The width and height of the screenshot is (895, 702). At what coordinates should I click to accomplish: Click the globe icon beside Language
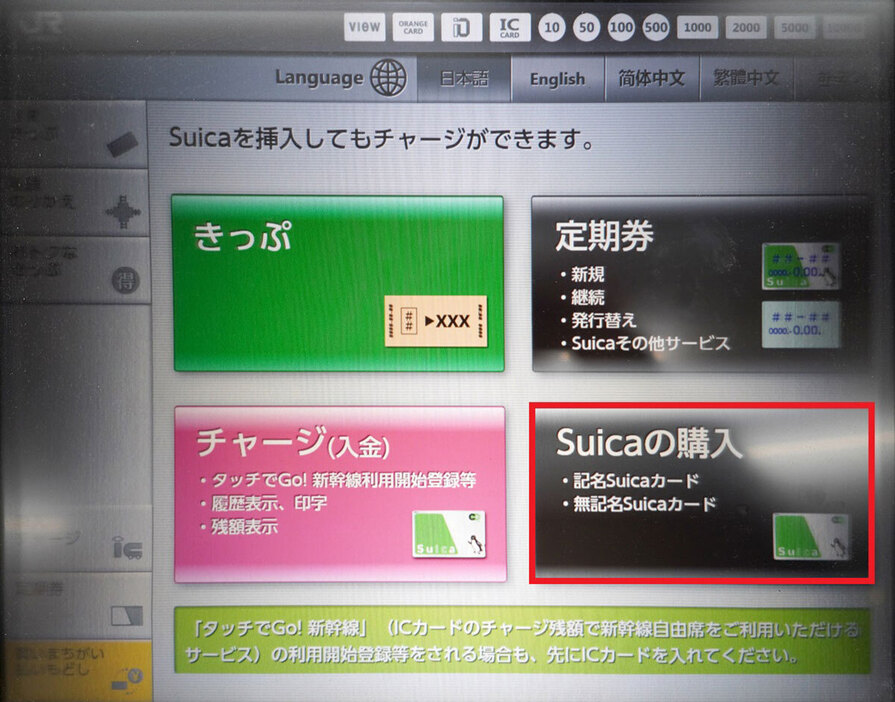(388, 78)
